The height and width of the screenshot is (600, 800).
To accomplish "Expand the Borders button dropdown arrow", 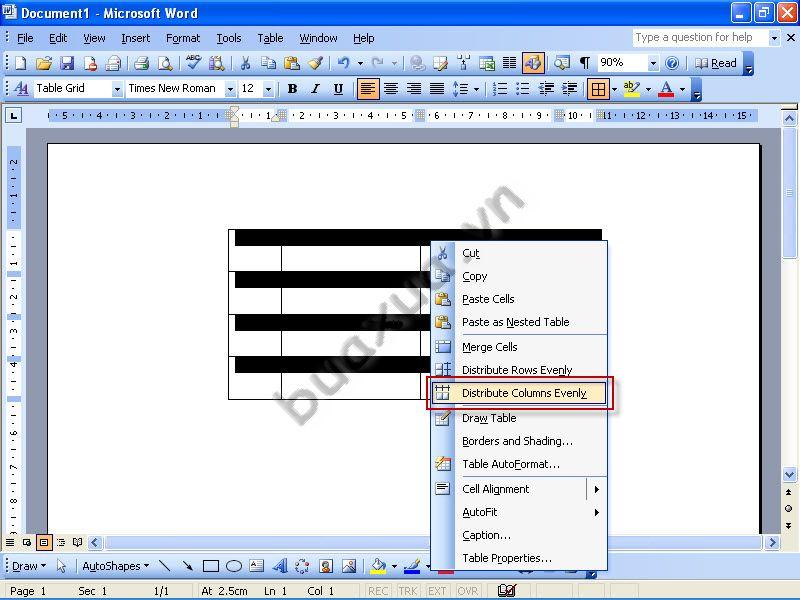I will point(614,89).
